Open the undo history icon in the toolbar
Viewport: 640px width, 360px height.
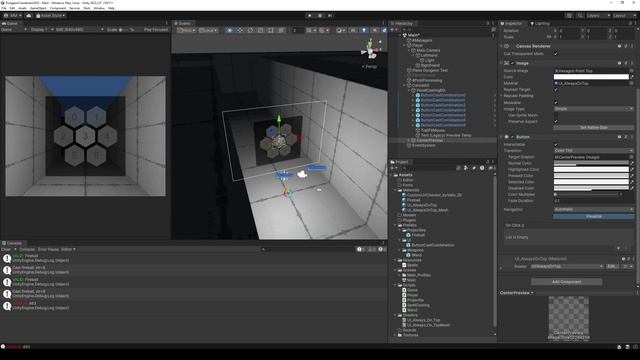(x=569, y=16)
